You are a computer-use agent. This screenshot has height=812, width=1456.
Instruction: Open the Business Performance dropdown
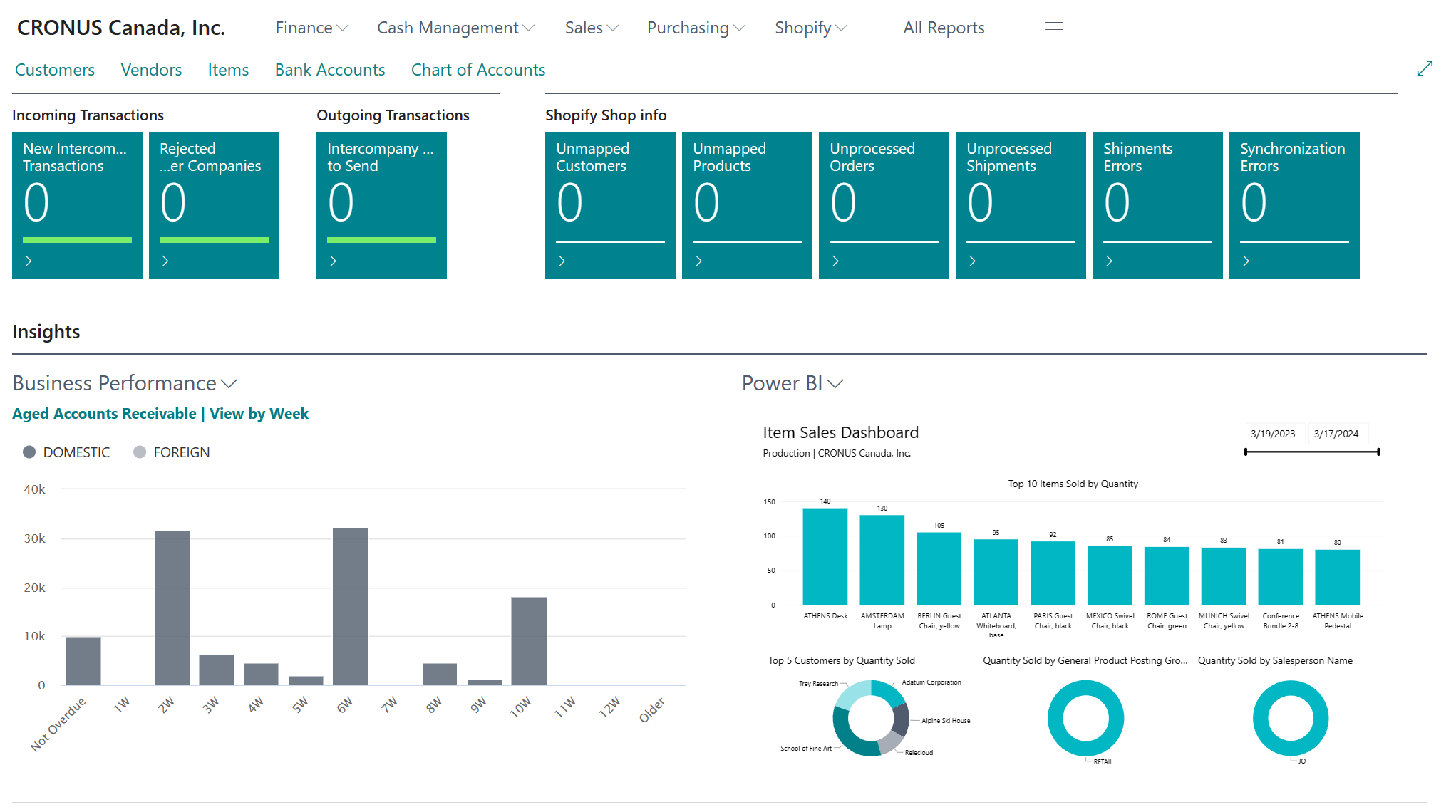pos(125,383)
